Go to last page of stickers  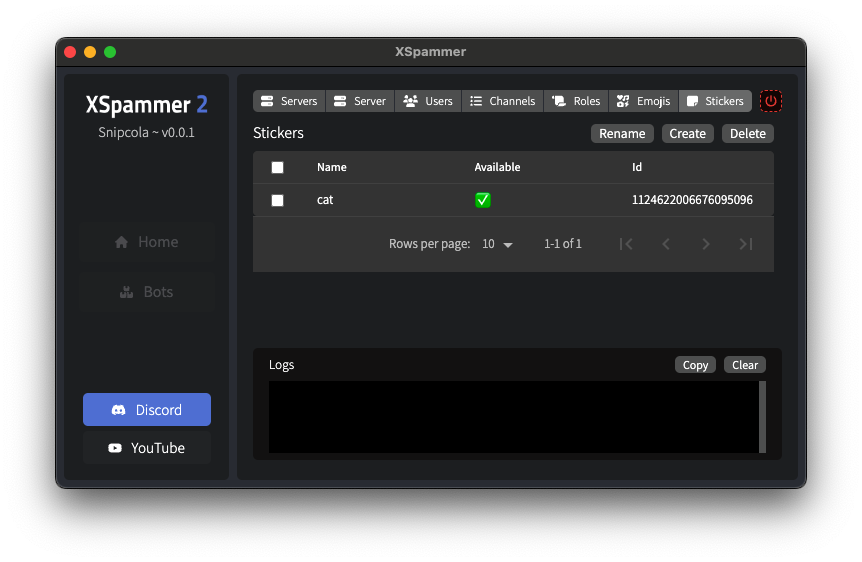pyautogui.click(x=745, y=244)
